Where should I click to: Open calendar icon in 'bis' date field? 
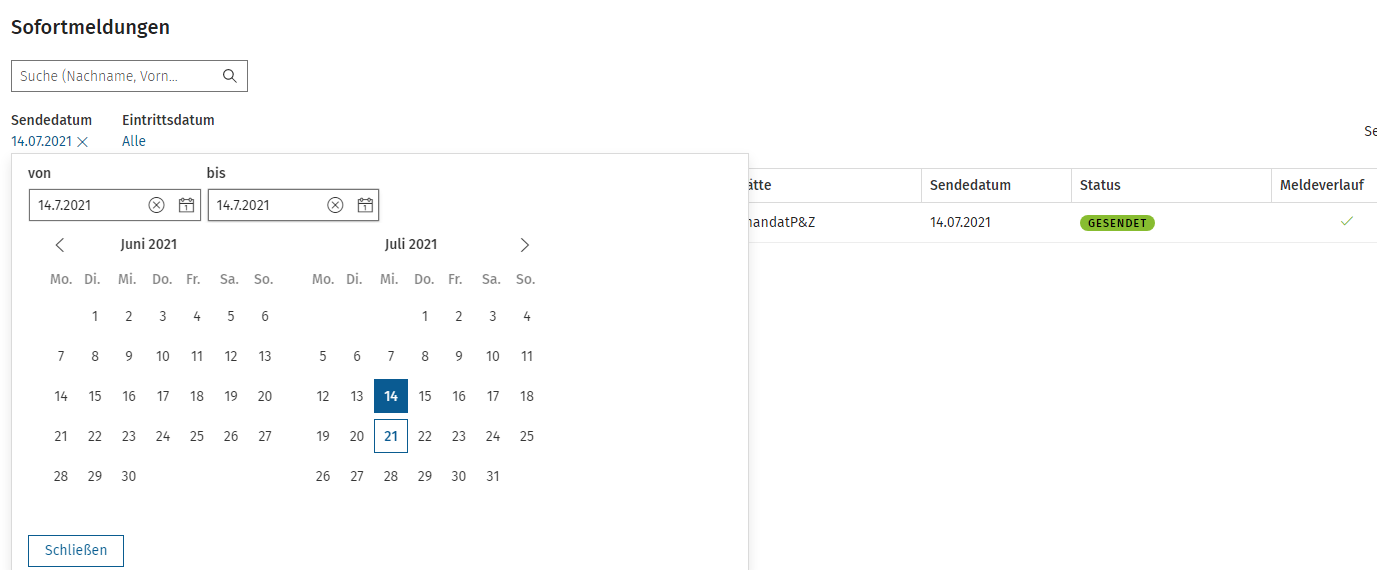(x=365, y=205)
